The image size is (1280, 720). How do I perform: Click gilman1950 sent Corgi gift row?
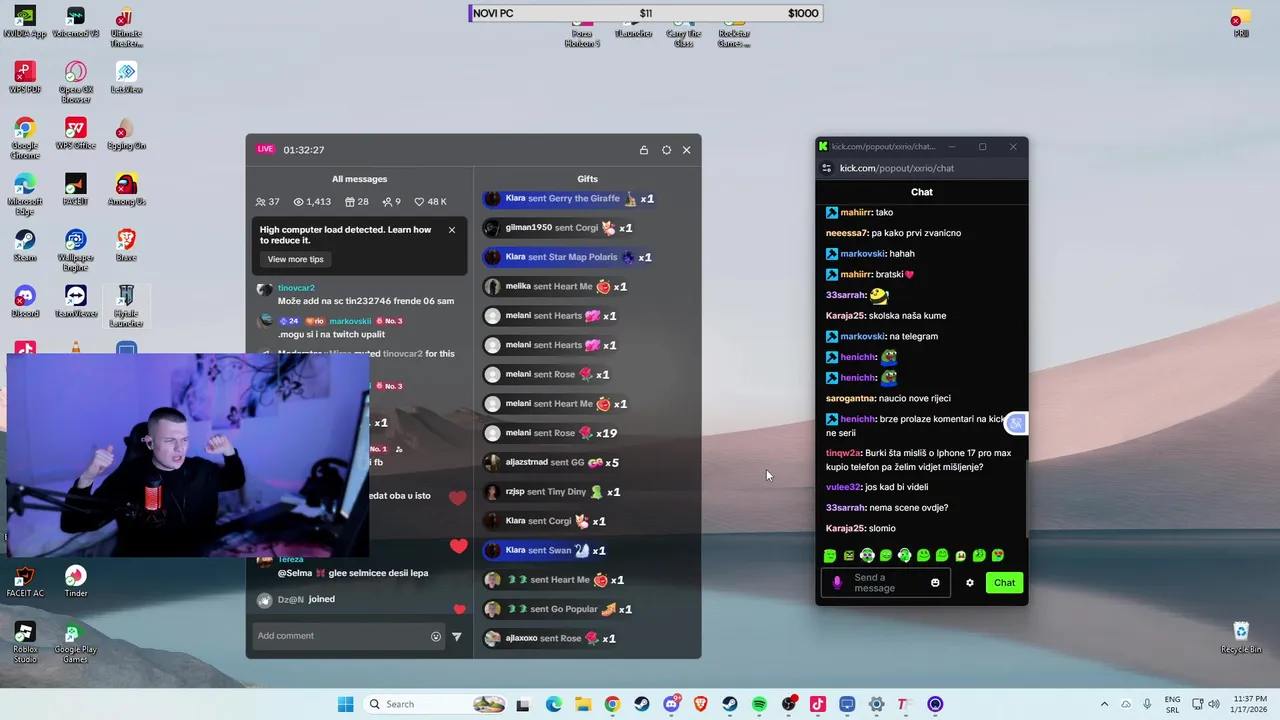point(558,228)
